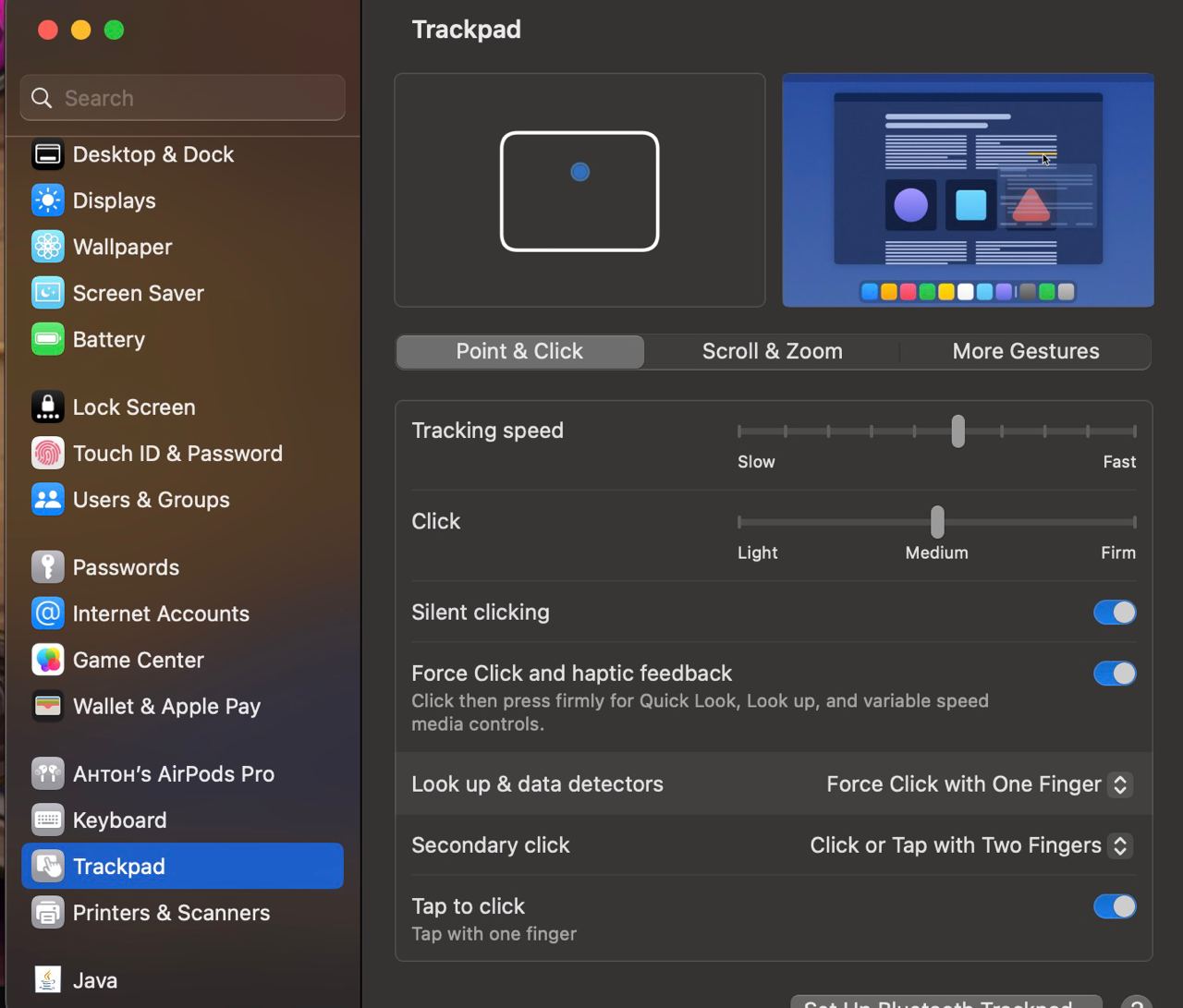
Task: Open Look up & data detectors dropdown
Action: click(979, 784)
